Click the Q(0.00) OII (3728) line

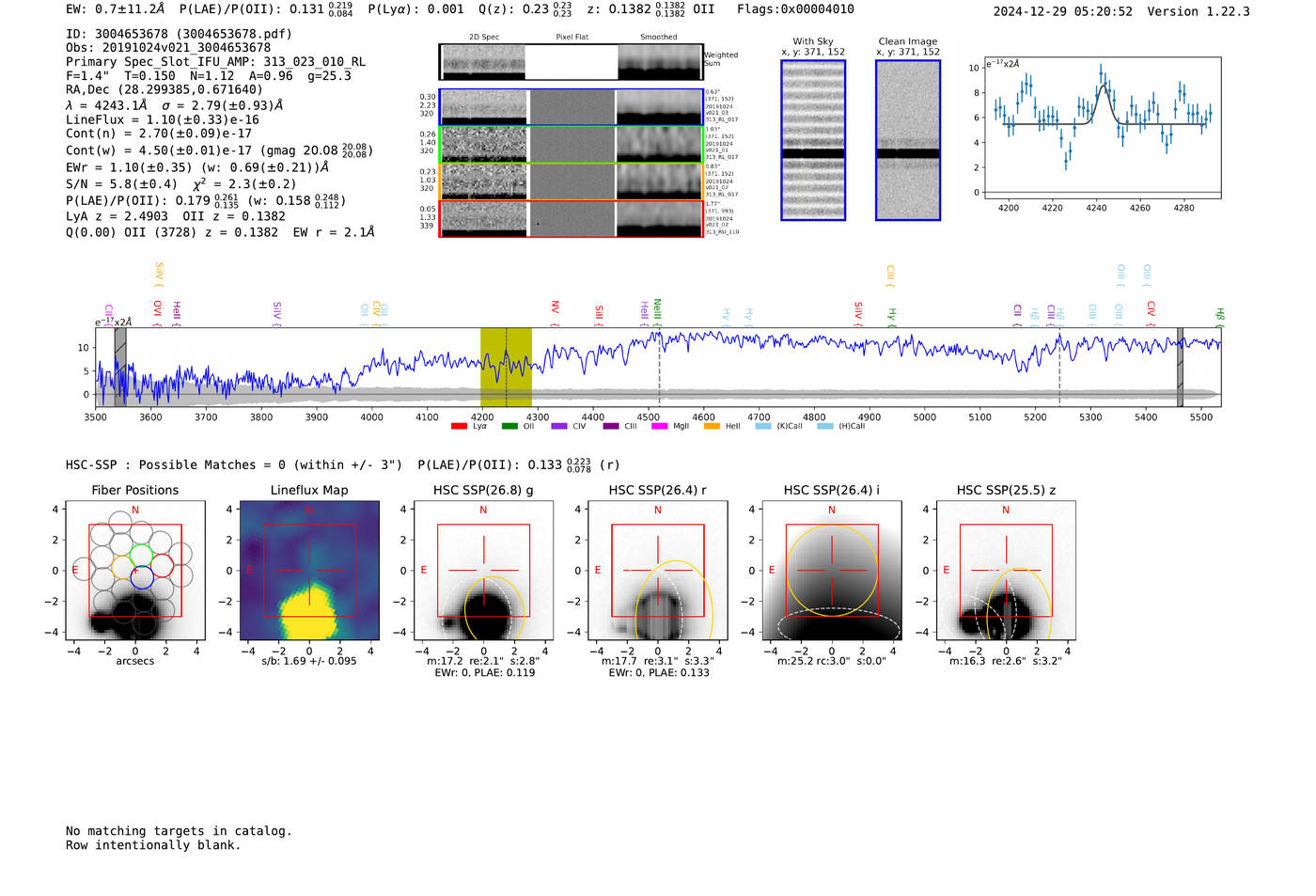221,232
